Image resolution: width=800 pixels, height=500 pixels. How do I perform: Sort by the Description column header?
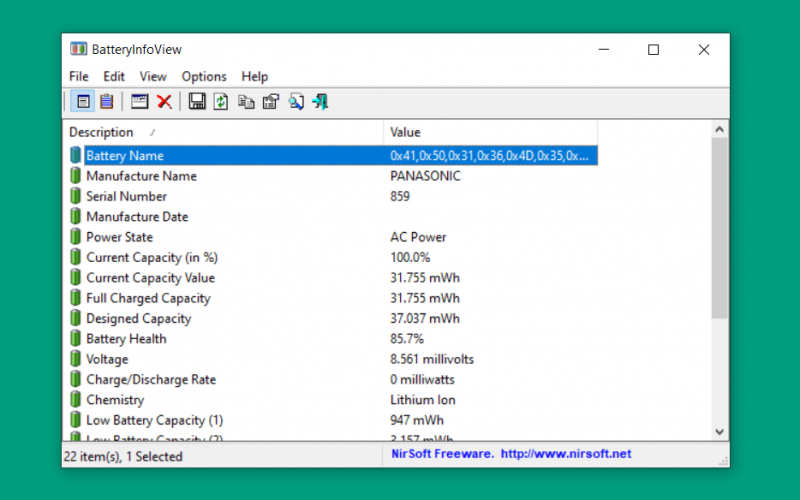tap(223, 132)
